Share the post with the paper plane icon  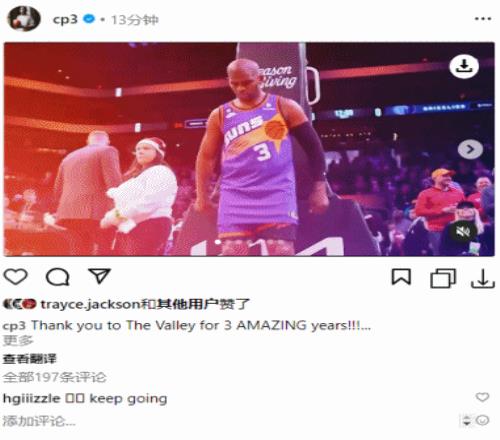click(x=99, y=276)
